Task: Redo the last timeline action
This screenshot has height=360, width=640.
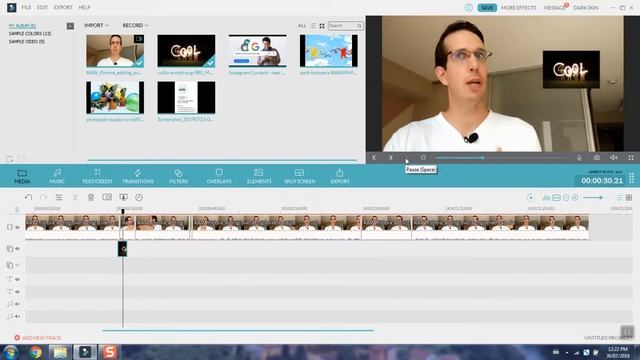Action: [x=43, y=198]
